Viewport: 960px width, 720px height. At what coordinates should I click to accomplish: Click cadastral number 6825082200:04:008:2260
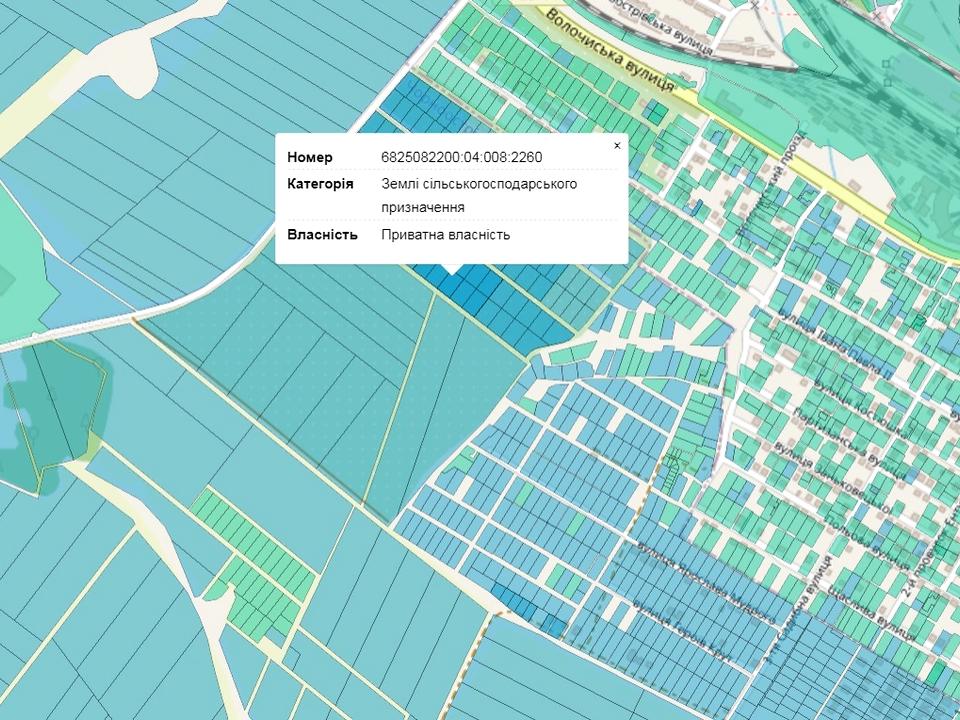point(462,158)
